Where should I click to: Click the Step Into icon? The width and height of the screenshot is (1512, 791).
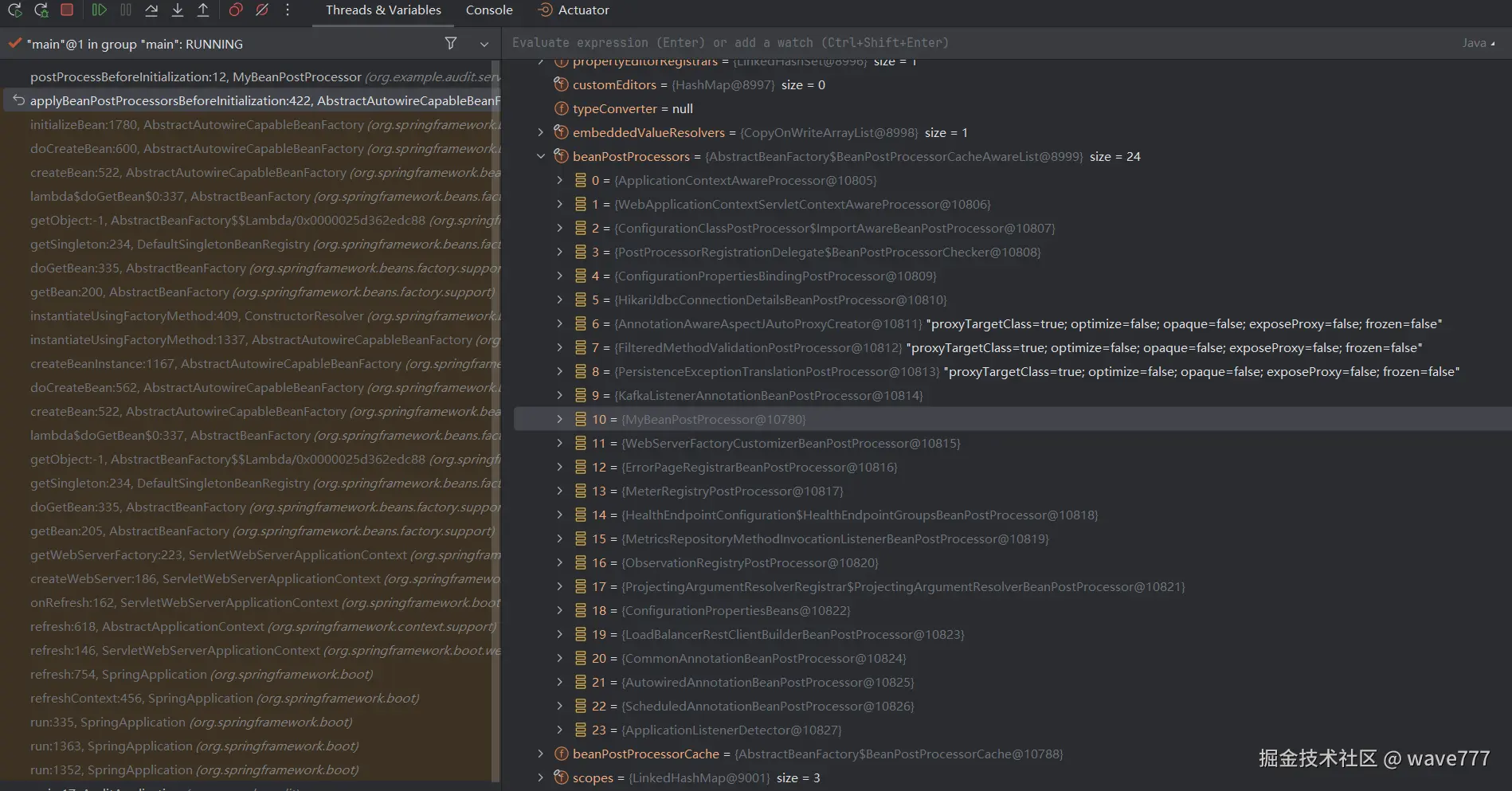pos(178,10)
